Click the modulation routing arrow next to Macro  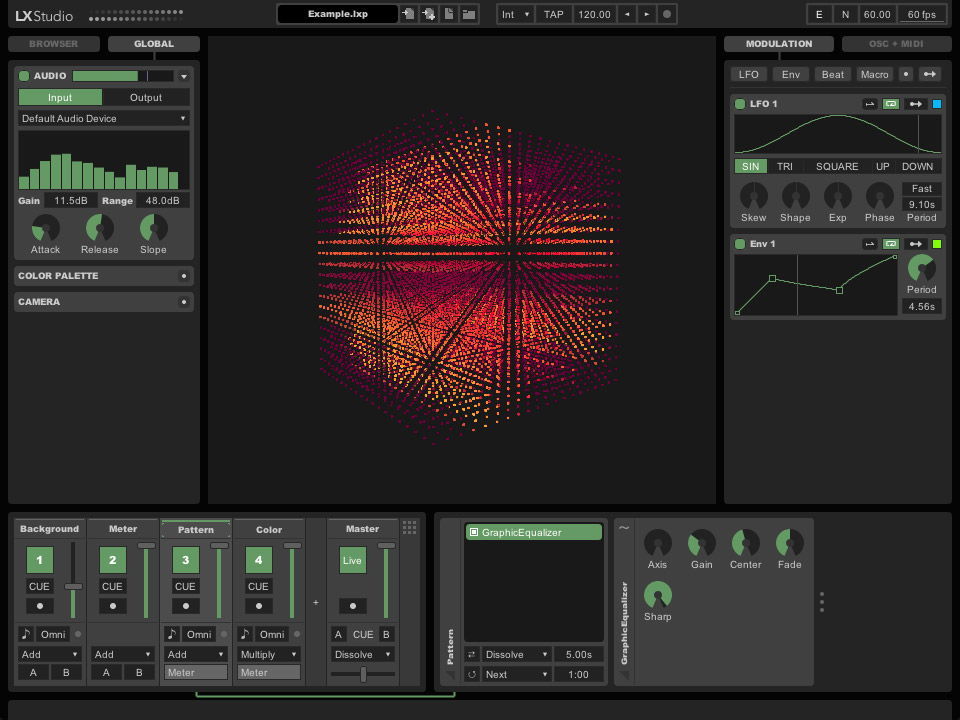(x=929, y=74)
